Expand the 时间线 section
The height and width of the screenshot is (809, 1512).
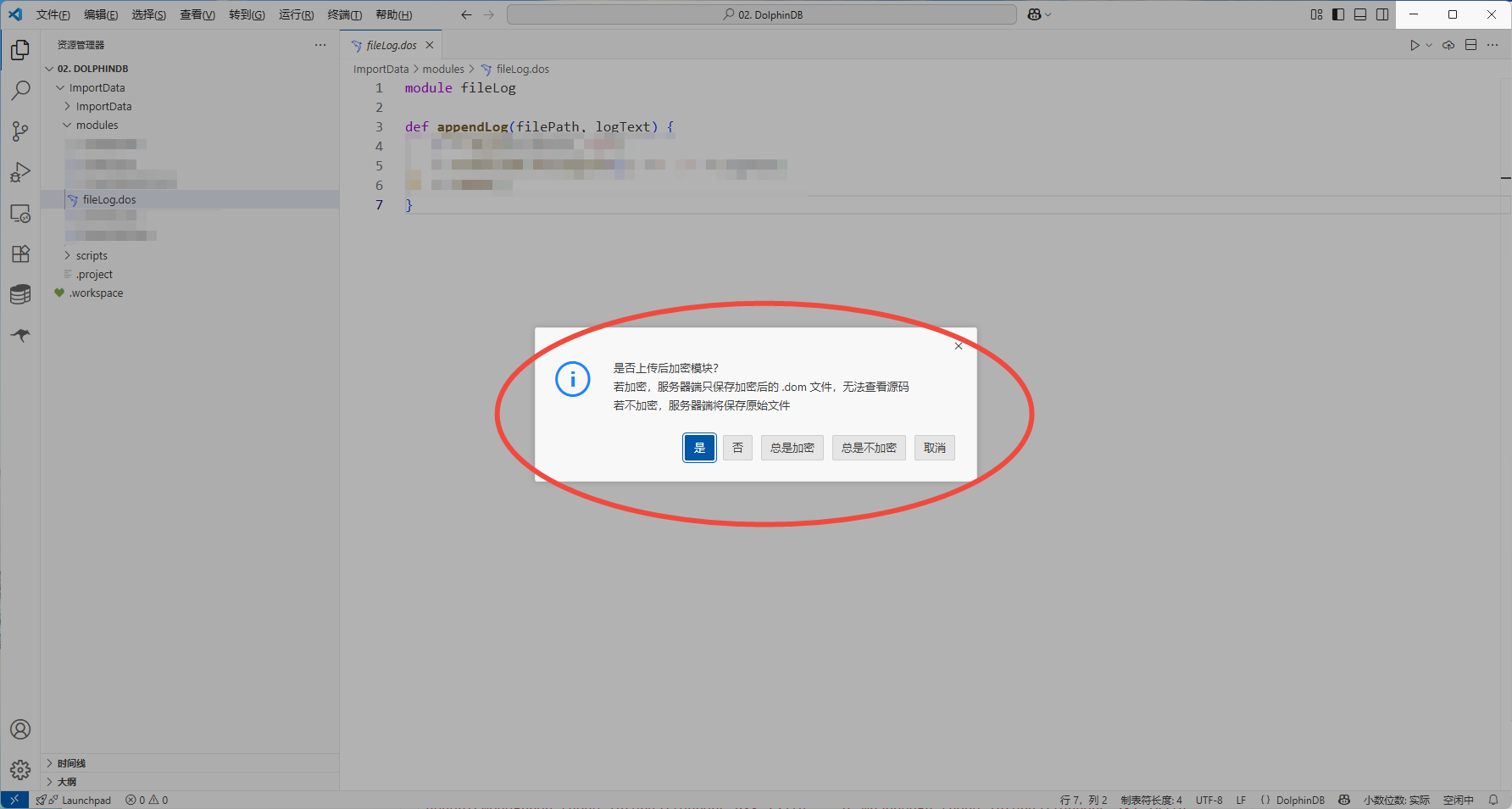(71, 763)
